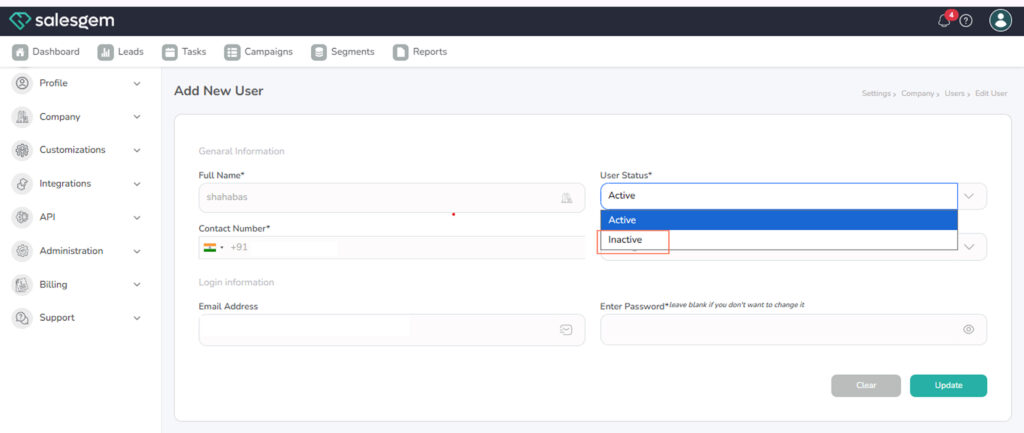Image resolution: width=1024 pixels, height=433 pixels.
Task: Click the Customizations gear icon
Action: point(22,150)
